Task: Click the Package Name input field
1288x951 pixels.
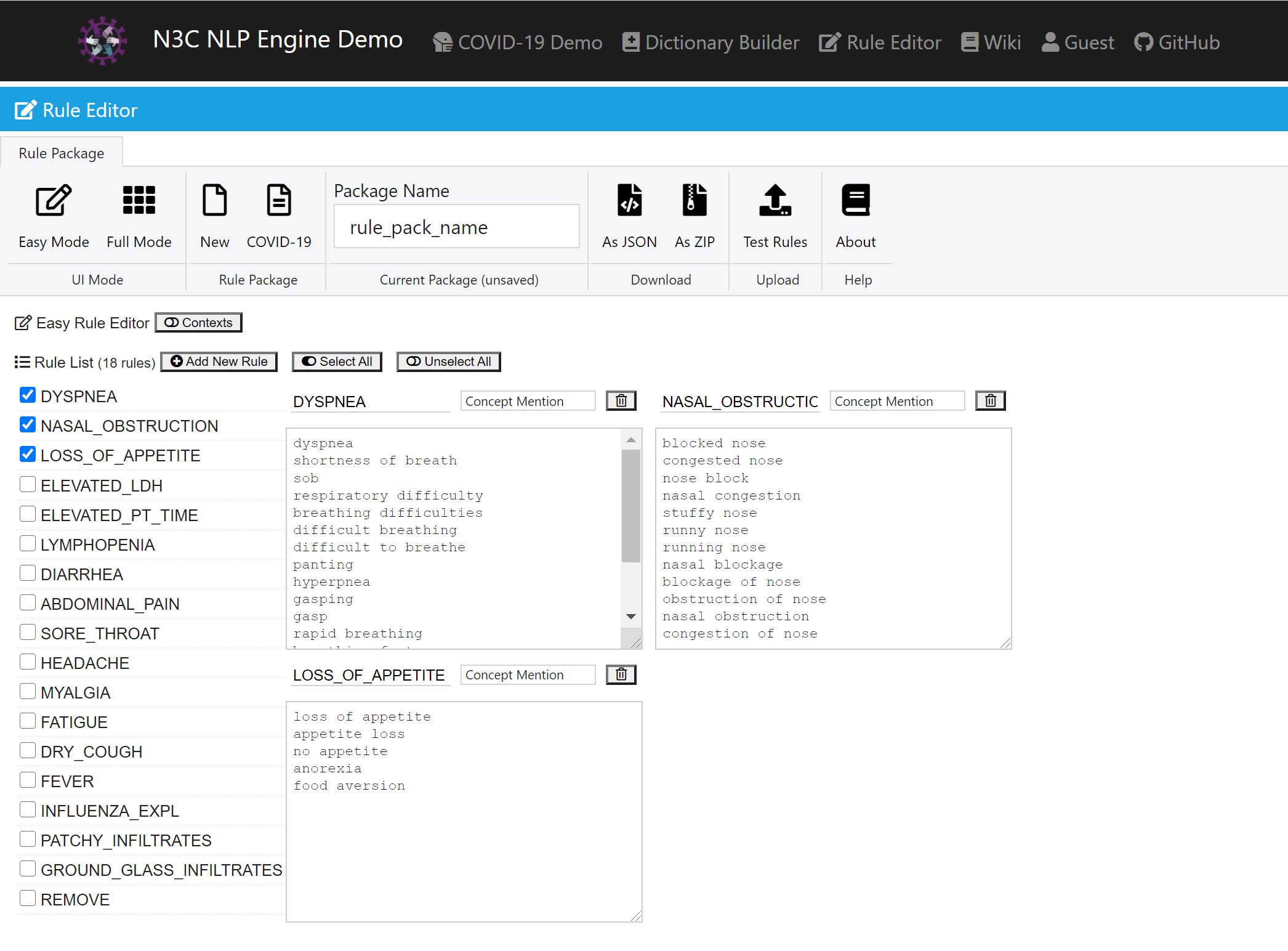Action: tap(456, 227)
